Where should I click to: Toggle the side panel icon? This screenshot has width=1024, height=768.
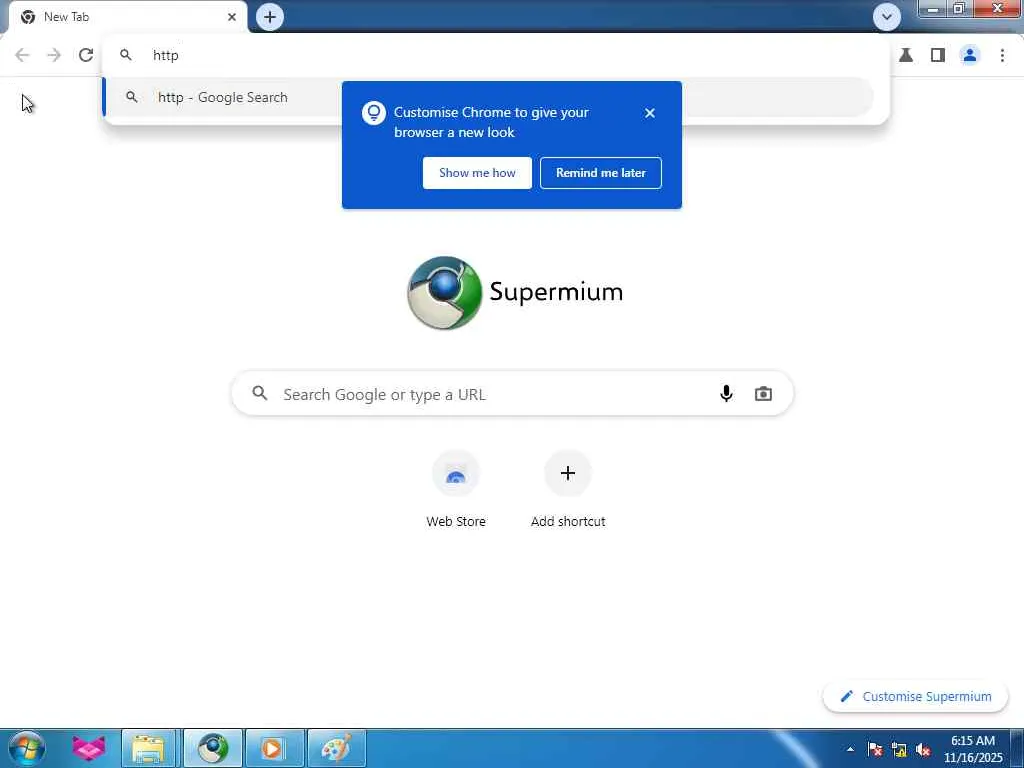938,56
